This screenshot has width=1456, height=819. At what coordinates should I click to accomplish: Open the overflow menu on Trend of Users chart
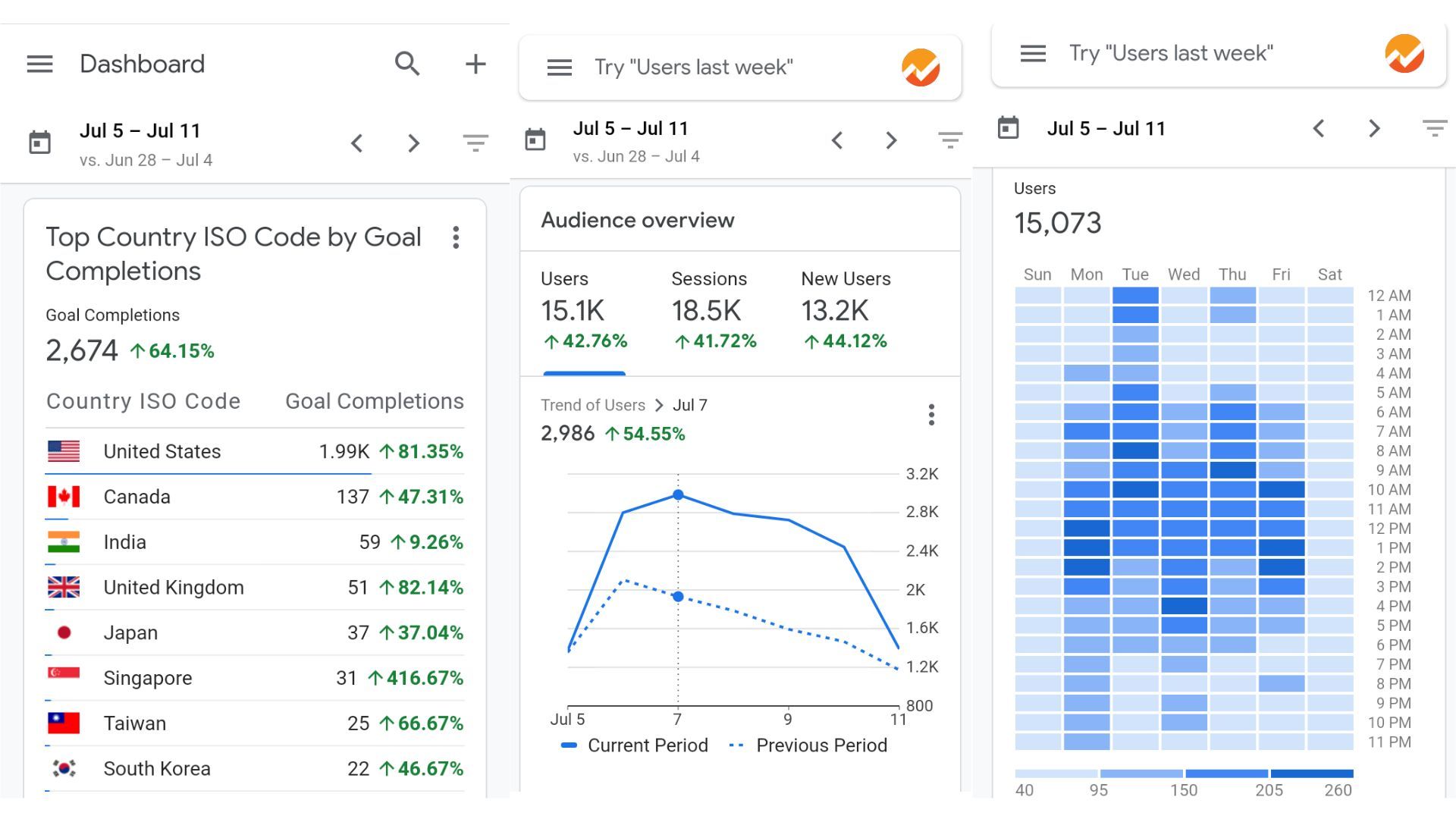click(x=931, y=415)
